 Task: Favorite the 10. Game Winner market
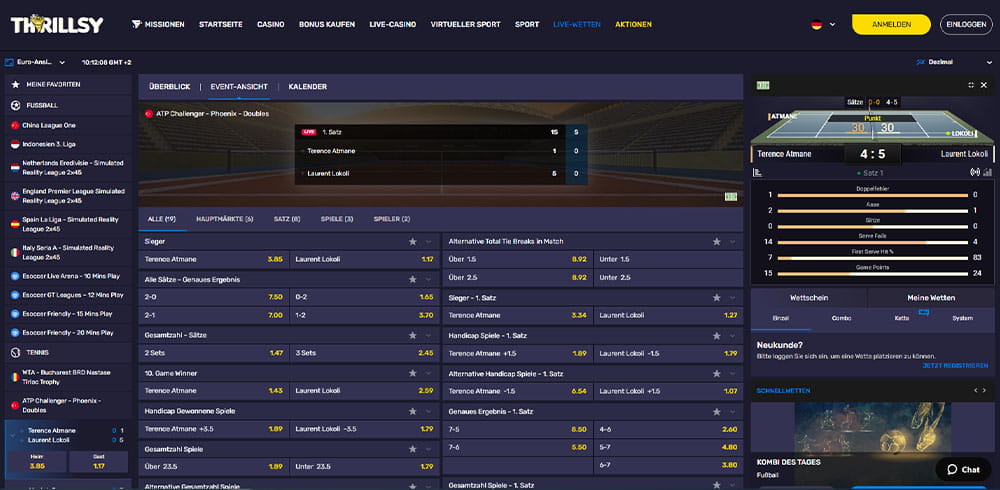(x=413, y=373)
